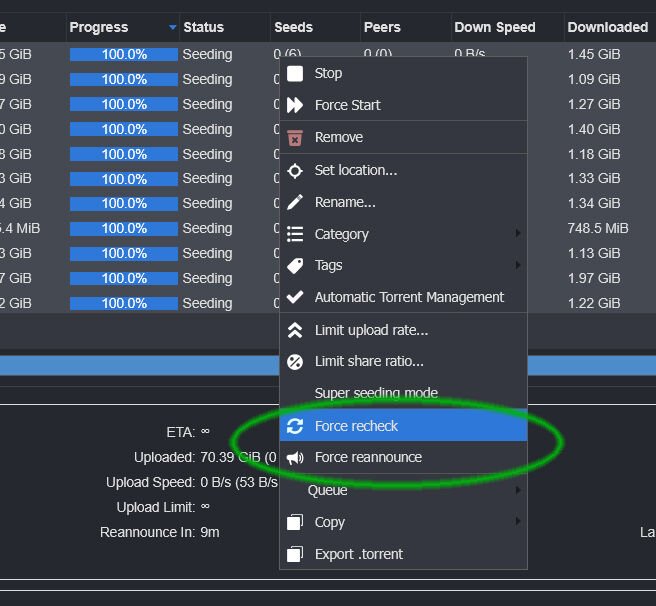This screenshot has height=606, width=656.
Task: Expand the Tags submenu arrow
Action: (x=518, y=265)
